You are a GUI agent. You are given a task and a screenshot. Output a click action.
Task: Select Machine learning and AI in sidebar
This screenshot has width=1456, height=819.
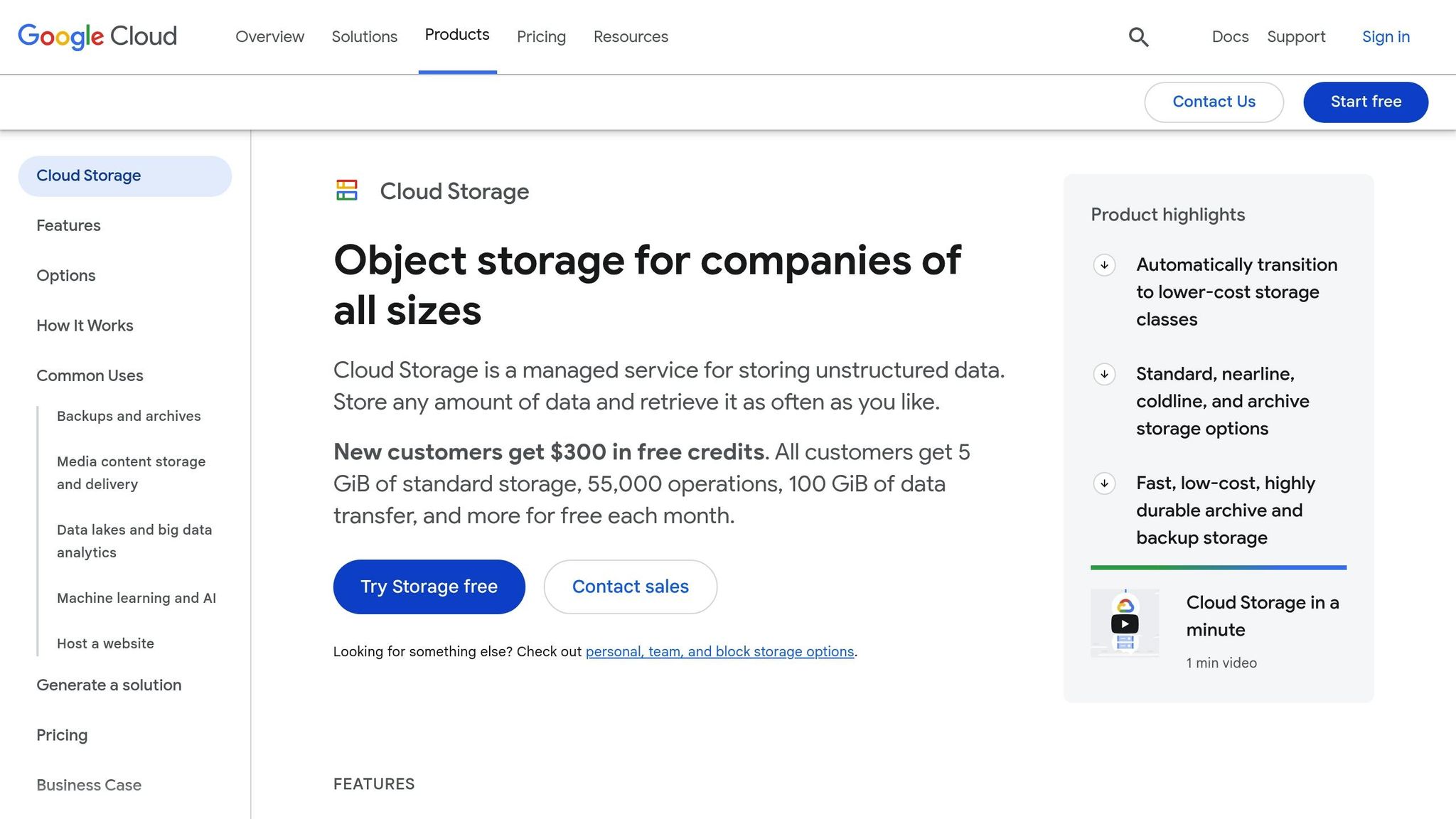(136, 598)
